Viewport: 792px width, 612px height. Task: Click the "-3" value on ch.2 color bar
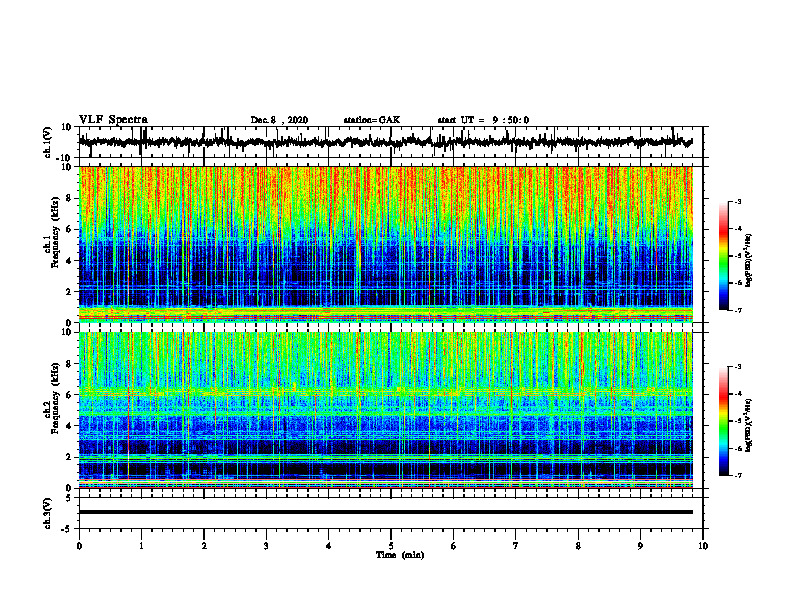[737, 367]
